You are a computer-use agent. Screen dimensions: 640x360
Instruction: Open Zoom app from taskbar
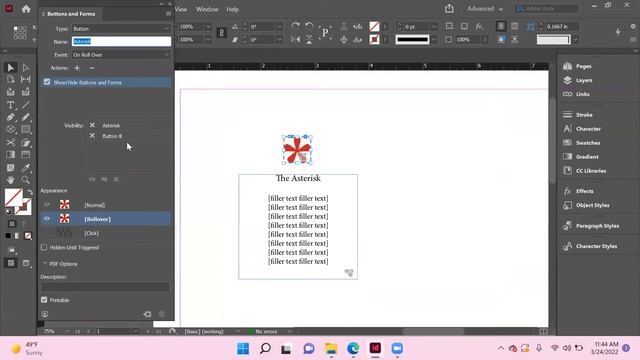pos(397,349)
